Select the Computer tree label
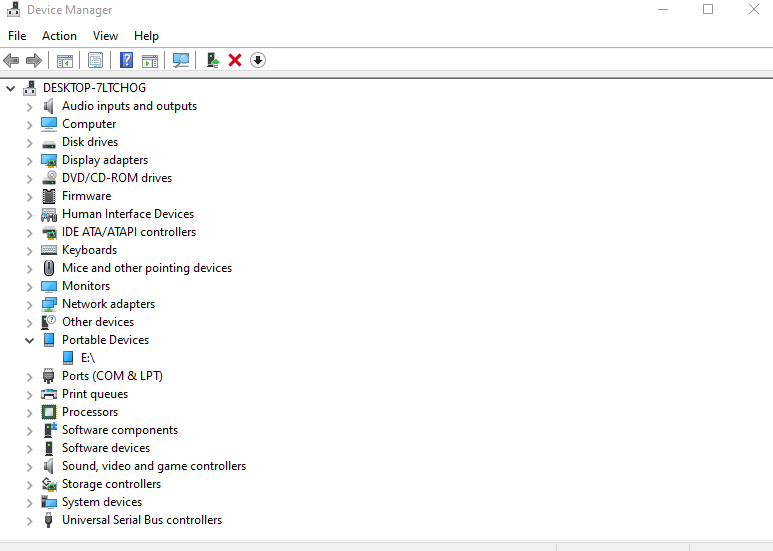 tap(89, 124)
